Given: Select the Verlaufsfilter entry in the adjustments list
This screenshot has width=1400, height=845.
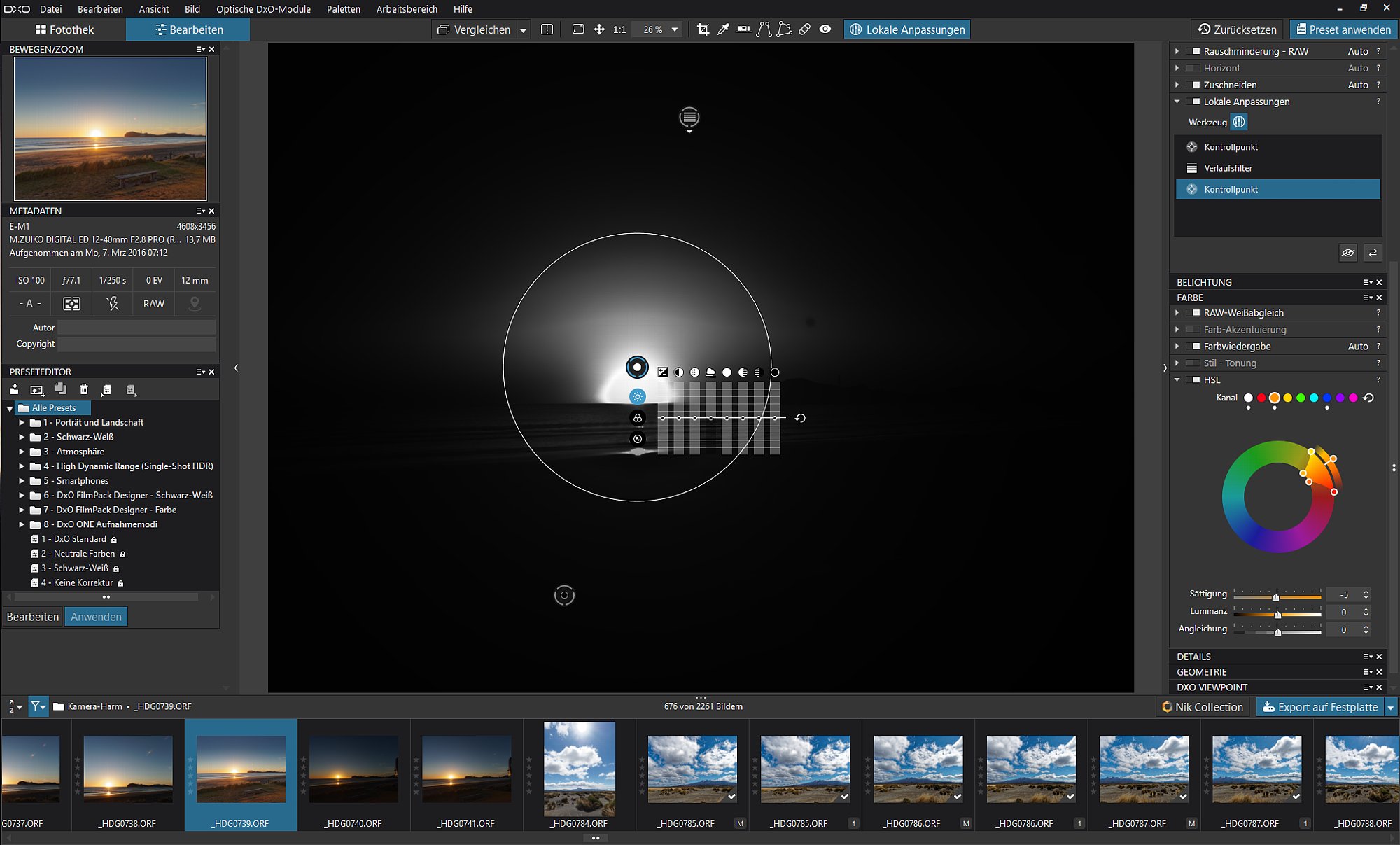Looking at the screenshot, I should tap(1278, 168).
